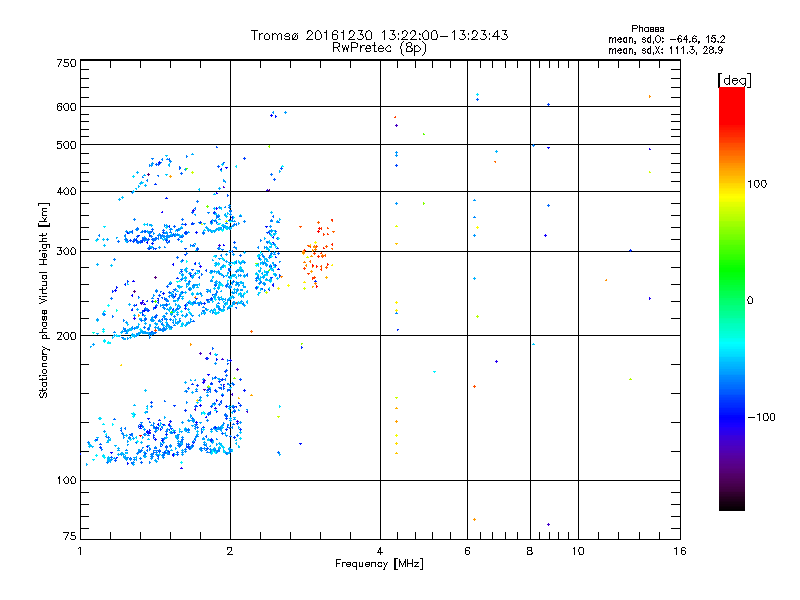800x600 pixels.
Task: Click the 'Frequency [MHz]' axis title
Action: coord(379,564)
